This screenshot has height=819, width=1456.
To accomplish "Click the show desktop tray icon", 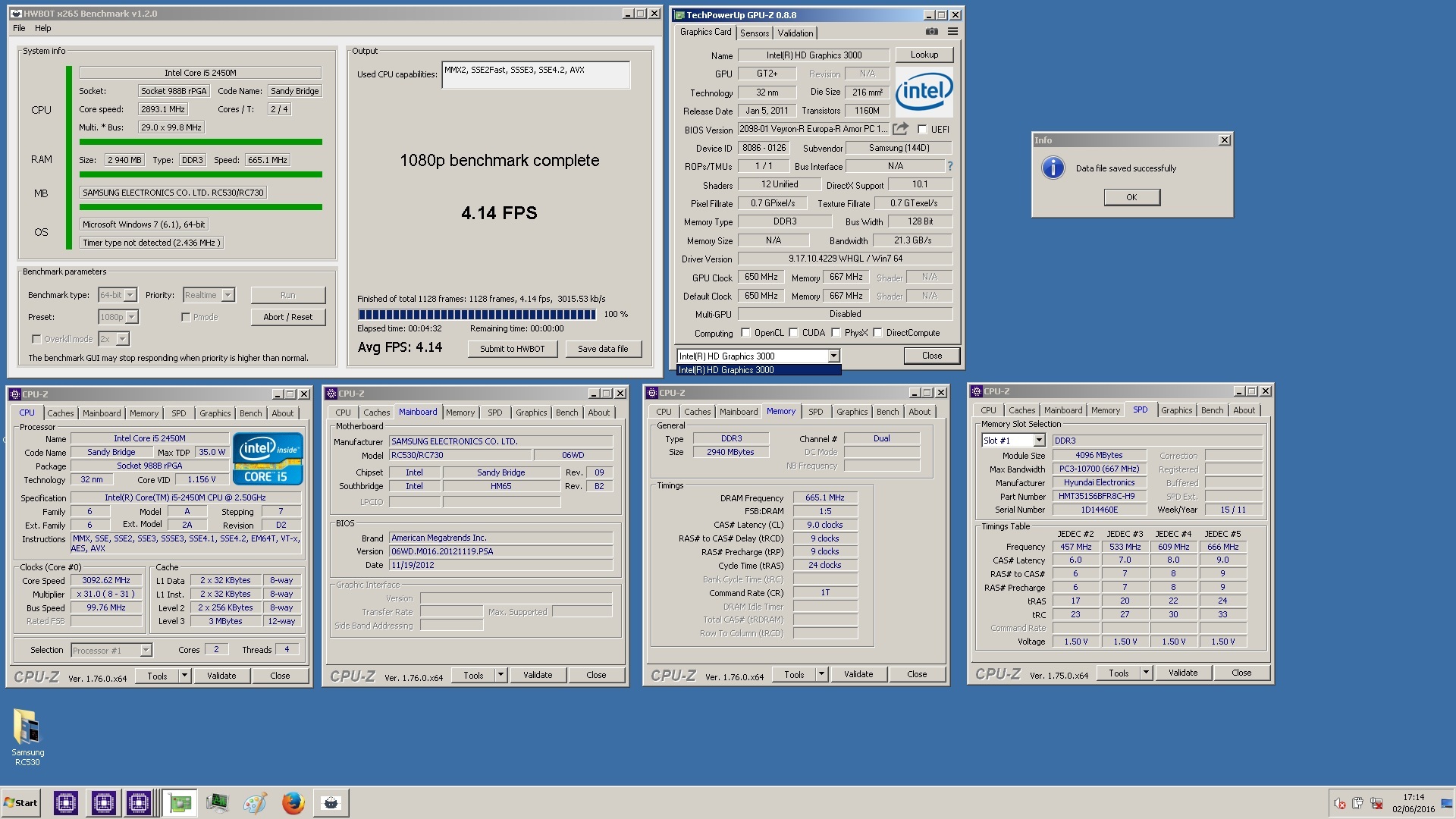I will click(1448, 803).
